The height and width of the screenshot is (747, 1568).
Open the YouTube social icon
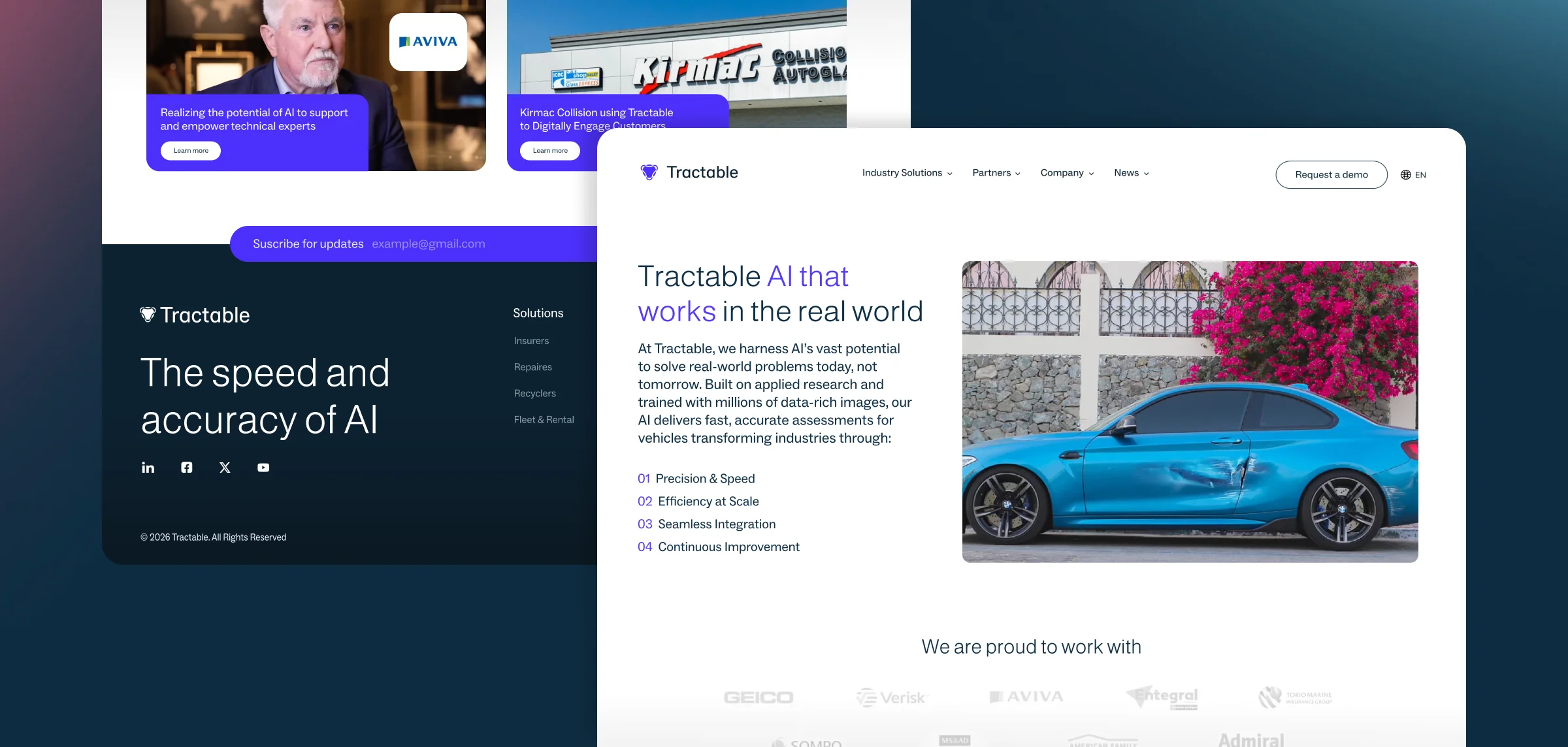tap(263, 468)
